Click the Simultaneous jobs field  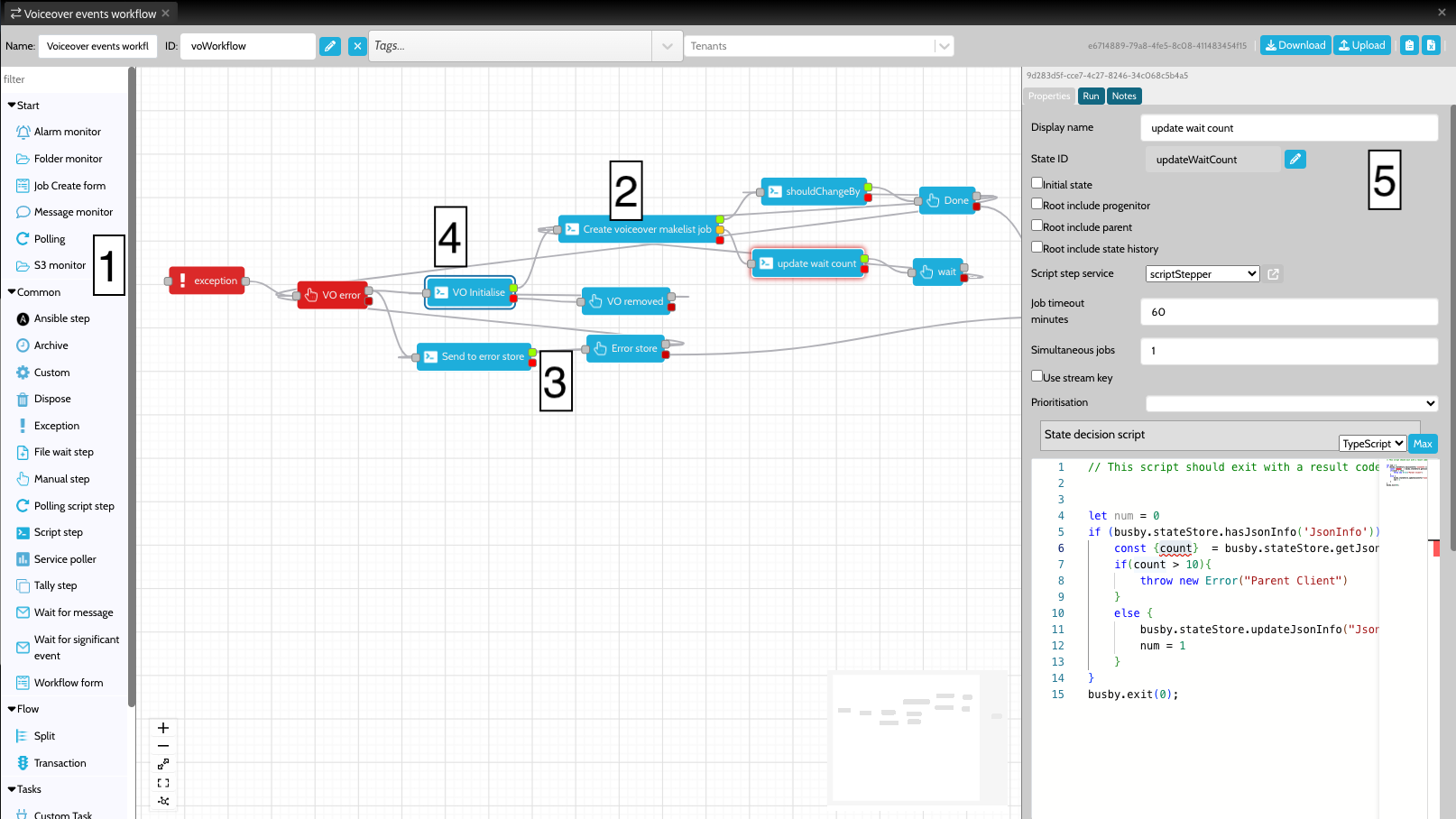click(1289, 351)
